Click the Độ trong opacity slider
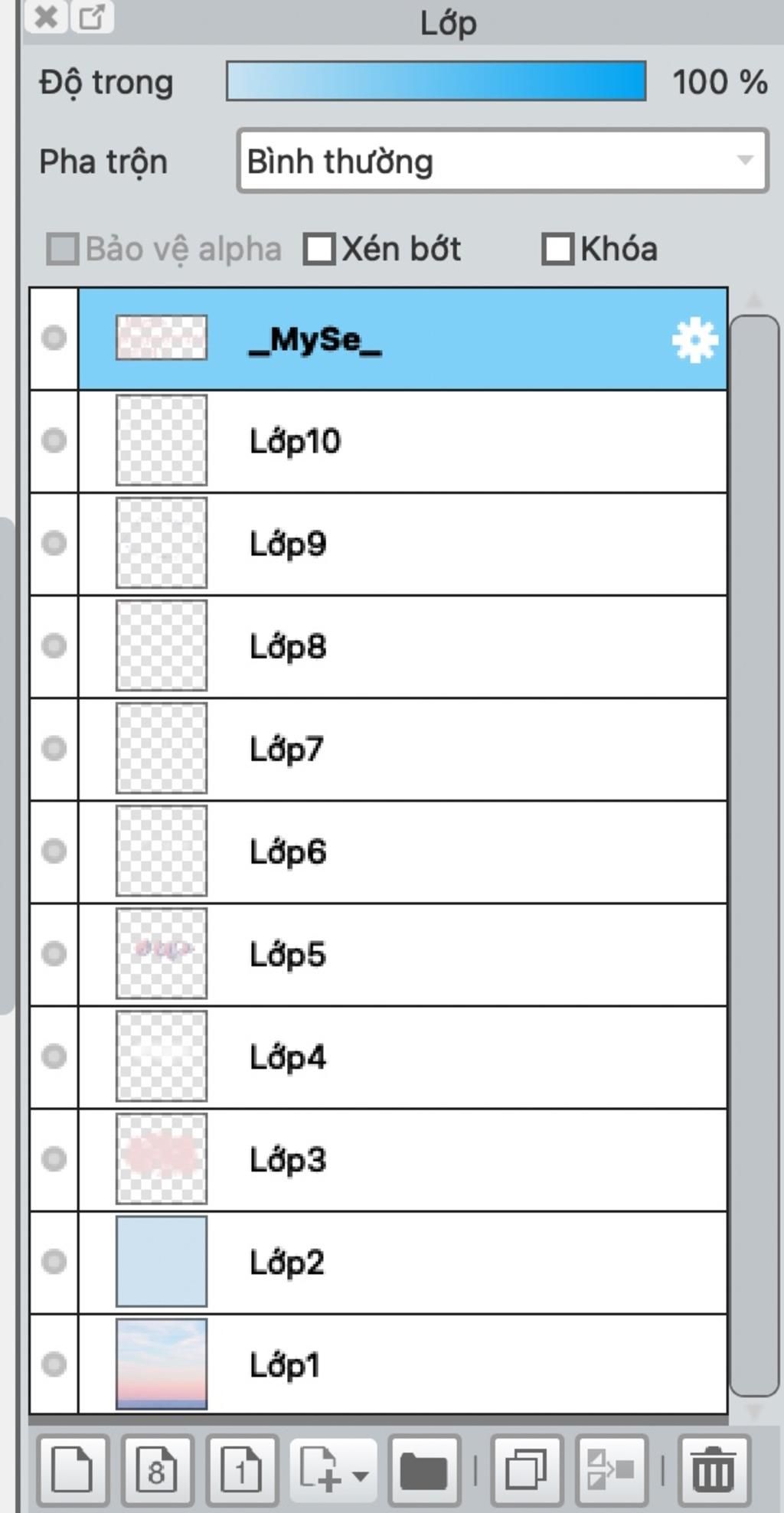 pos(436,81)
